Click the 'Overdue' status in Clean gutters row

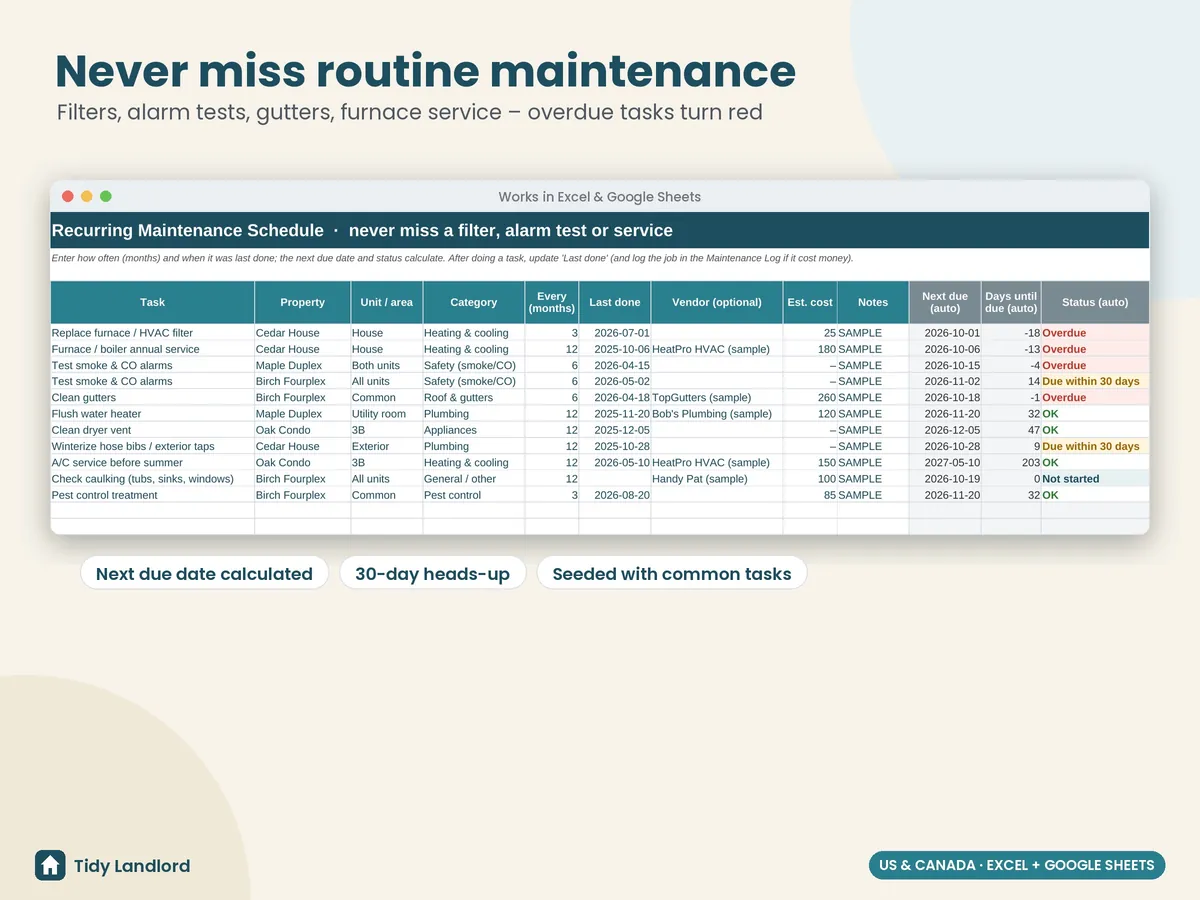(x=1095, y=398)
